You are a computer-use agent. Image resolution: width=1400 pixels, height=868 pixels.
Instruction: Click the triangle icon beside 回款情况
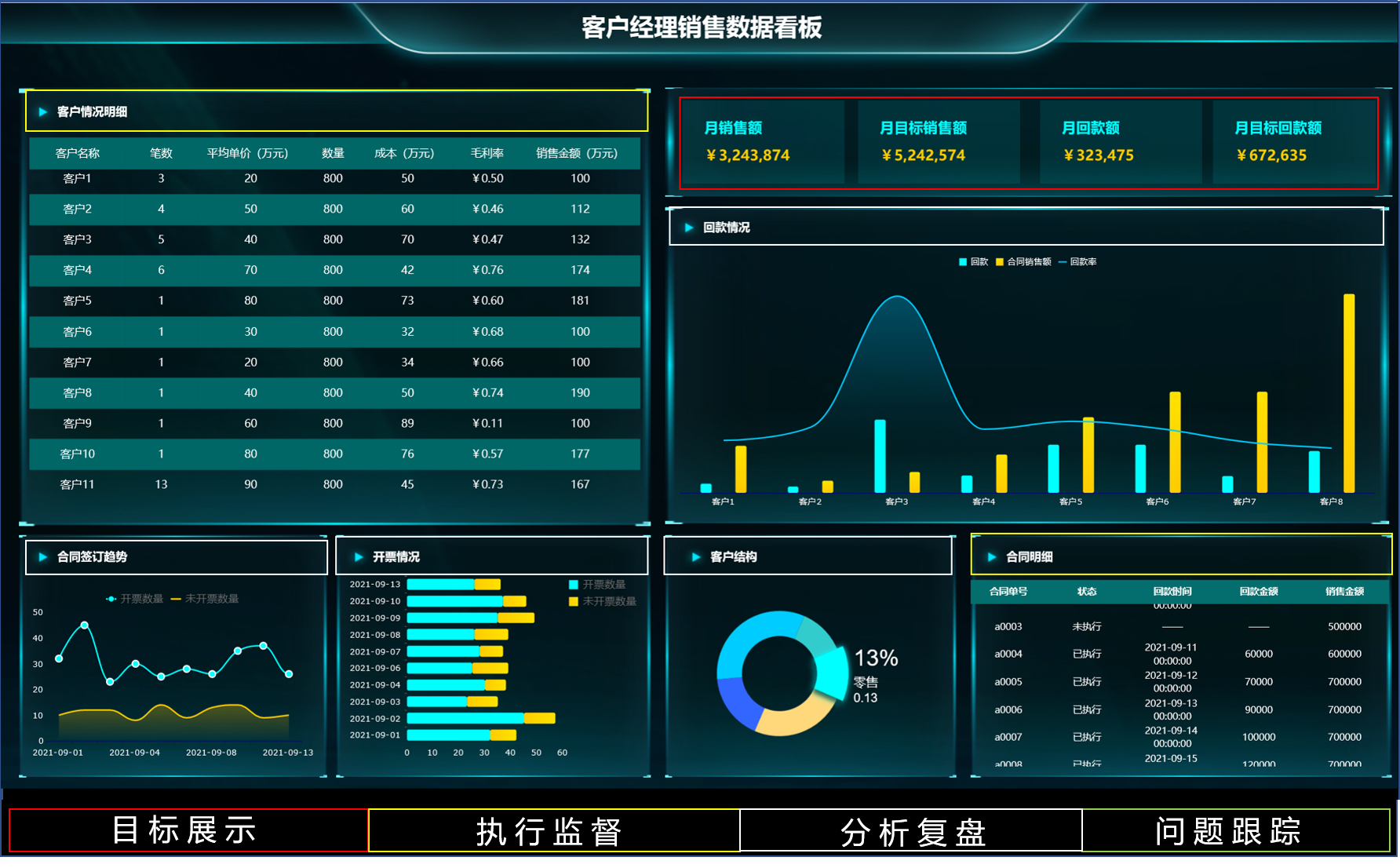point(689,228)
